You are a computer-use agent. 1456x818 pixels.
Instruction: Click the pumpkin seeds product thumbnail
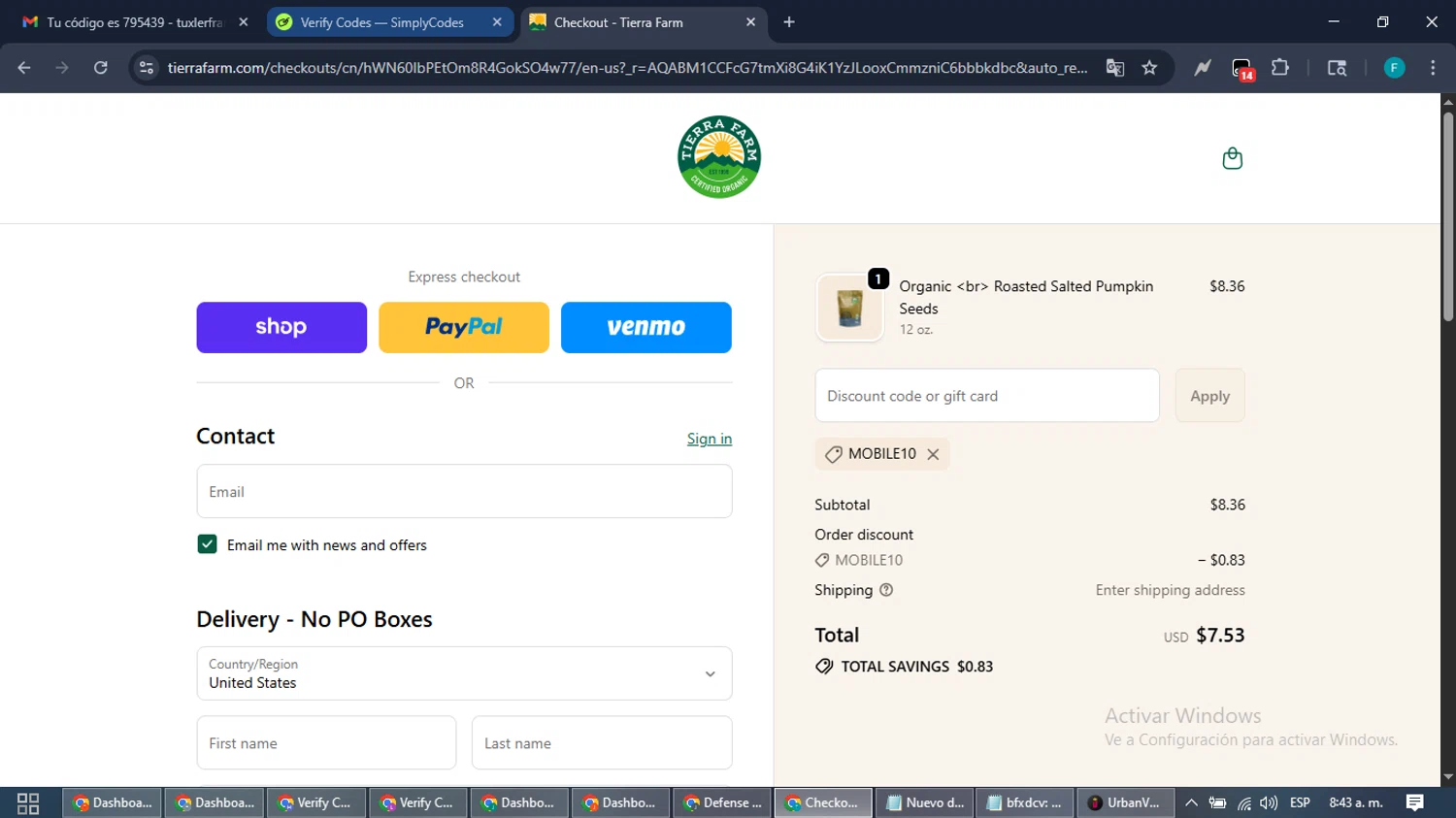[x=850, y=309]
